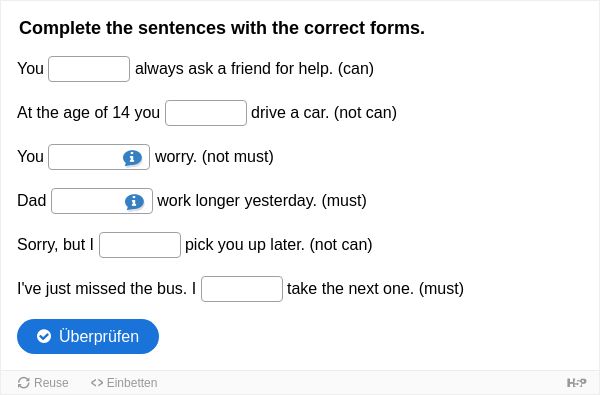This screenshot has height=395, width=600.
Task: Click the H5P logo icon
Action: tap(576, 382)
